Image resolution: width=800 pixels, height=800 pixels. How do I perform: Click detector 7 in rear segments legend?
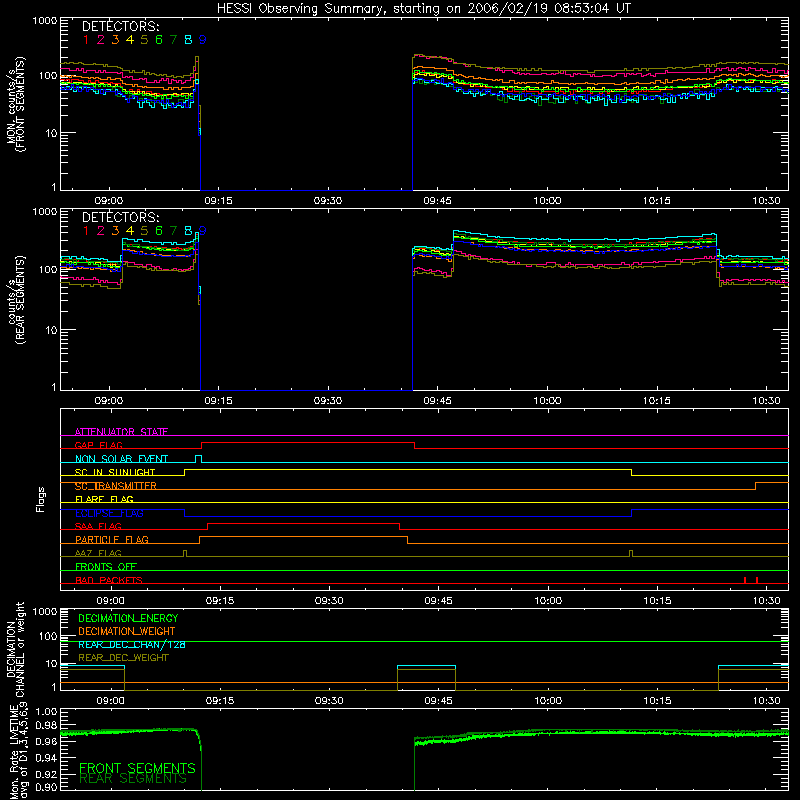tap(173, 231)
